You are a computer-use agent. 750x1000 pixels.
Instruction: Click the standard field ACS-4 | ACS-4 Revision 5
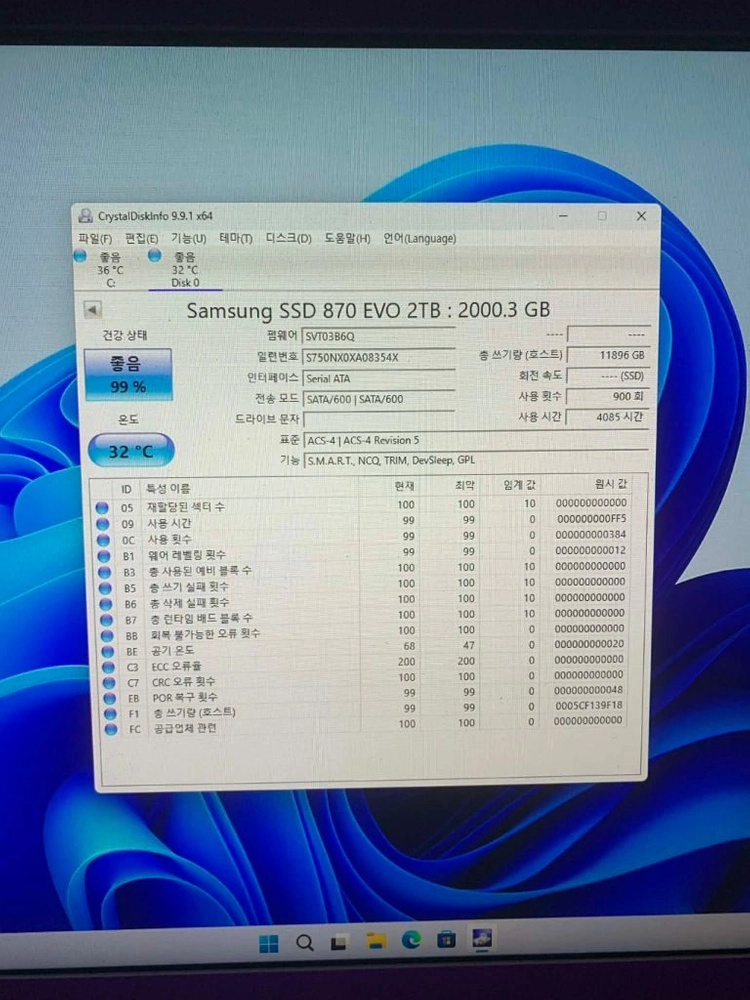(x=476, y=441)
